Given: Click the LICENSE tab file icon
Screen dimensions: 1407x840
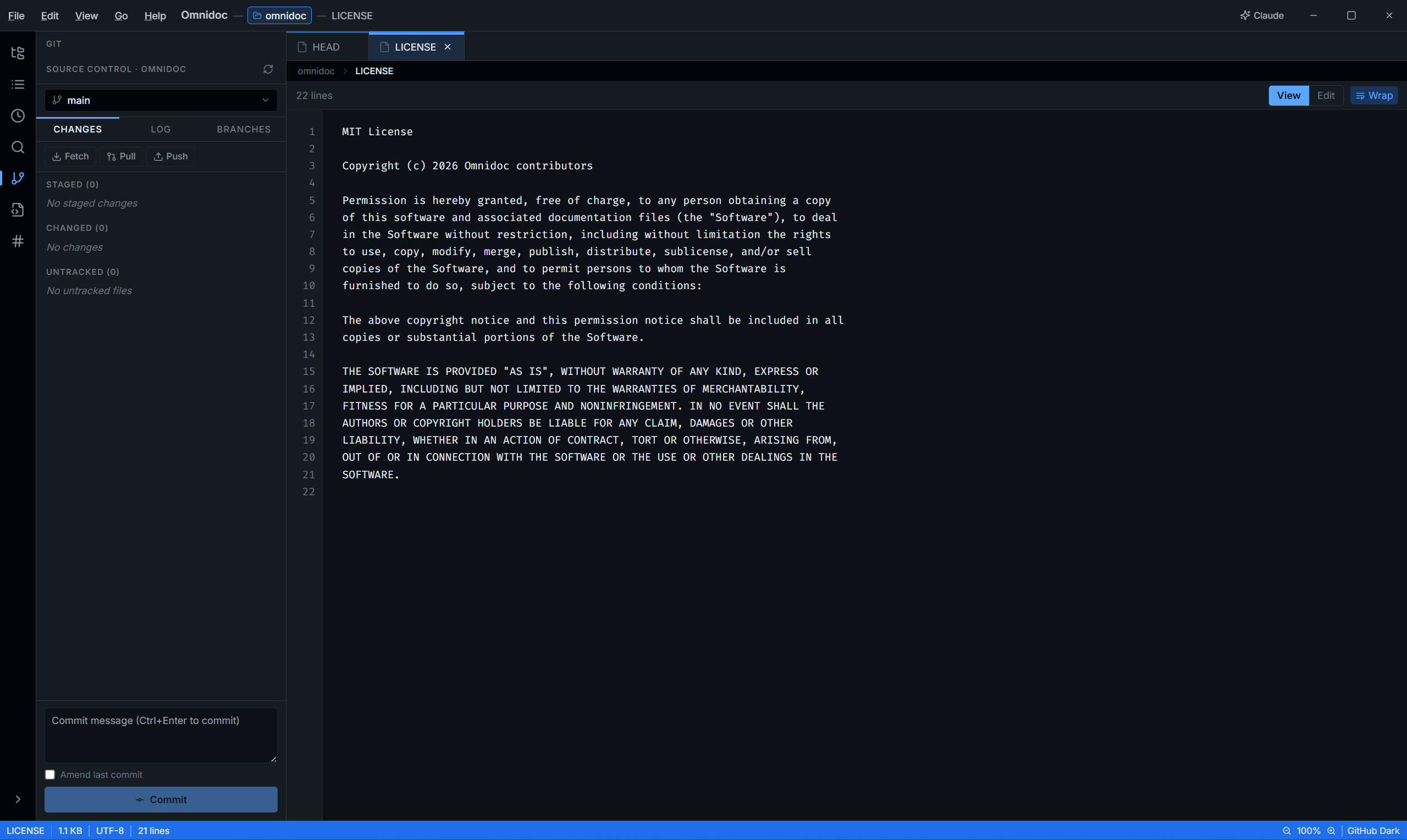Looking at the screenshot, I should 384,47.
